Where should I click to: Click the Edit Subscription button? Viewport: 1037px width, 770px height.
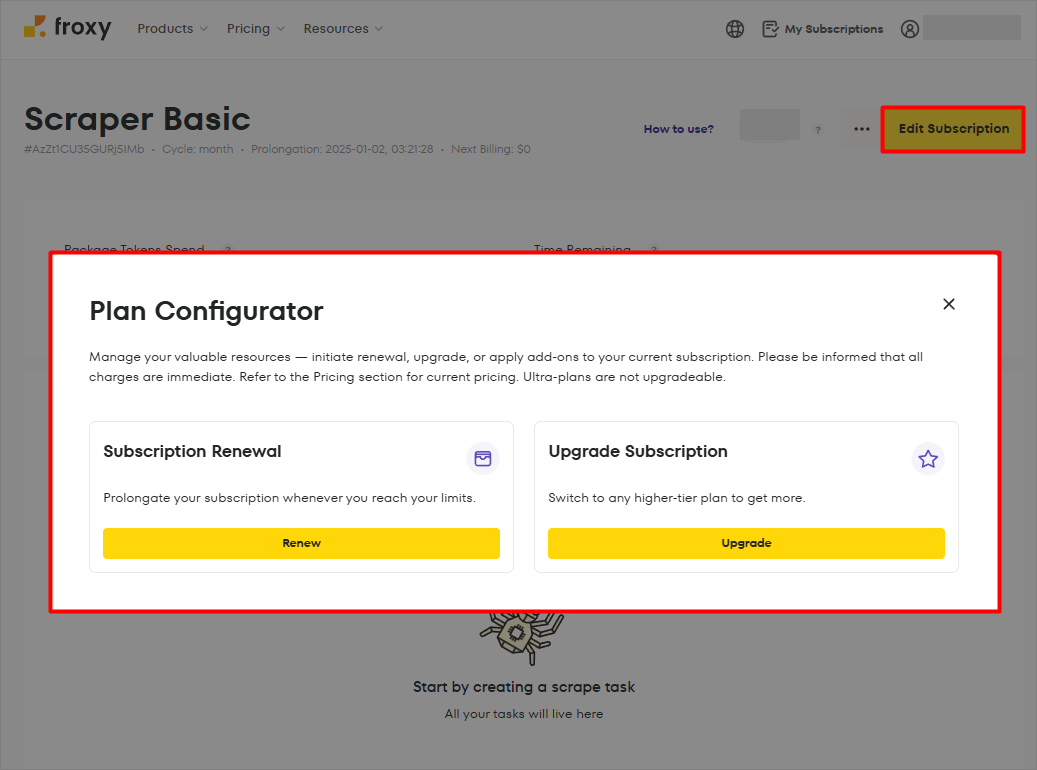point(953,129)
